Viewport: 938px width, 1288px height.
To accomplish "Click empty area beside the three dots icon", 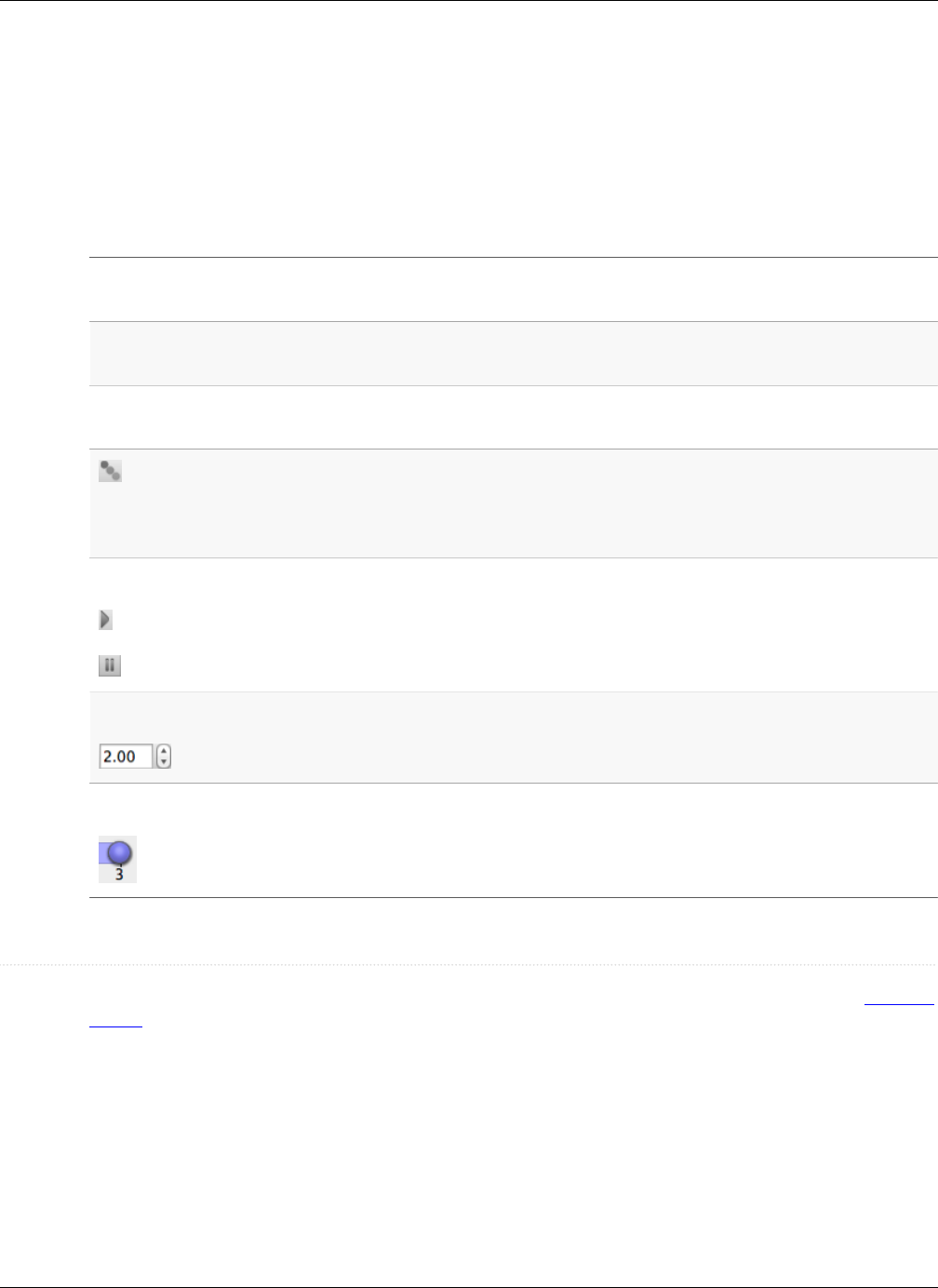I will click(x=530, y=503).
